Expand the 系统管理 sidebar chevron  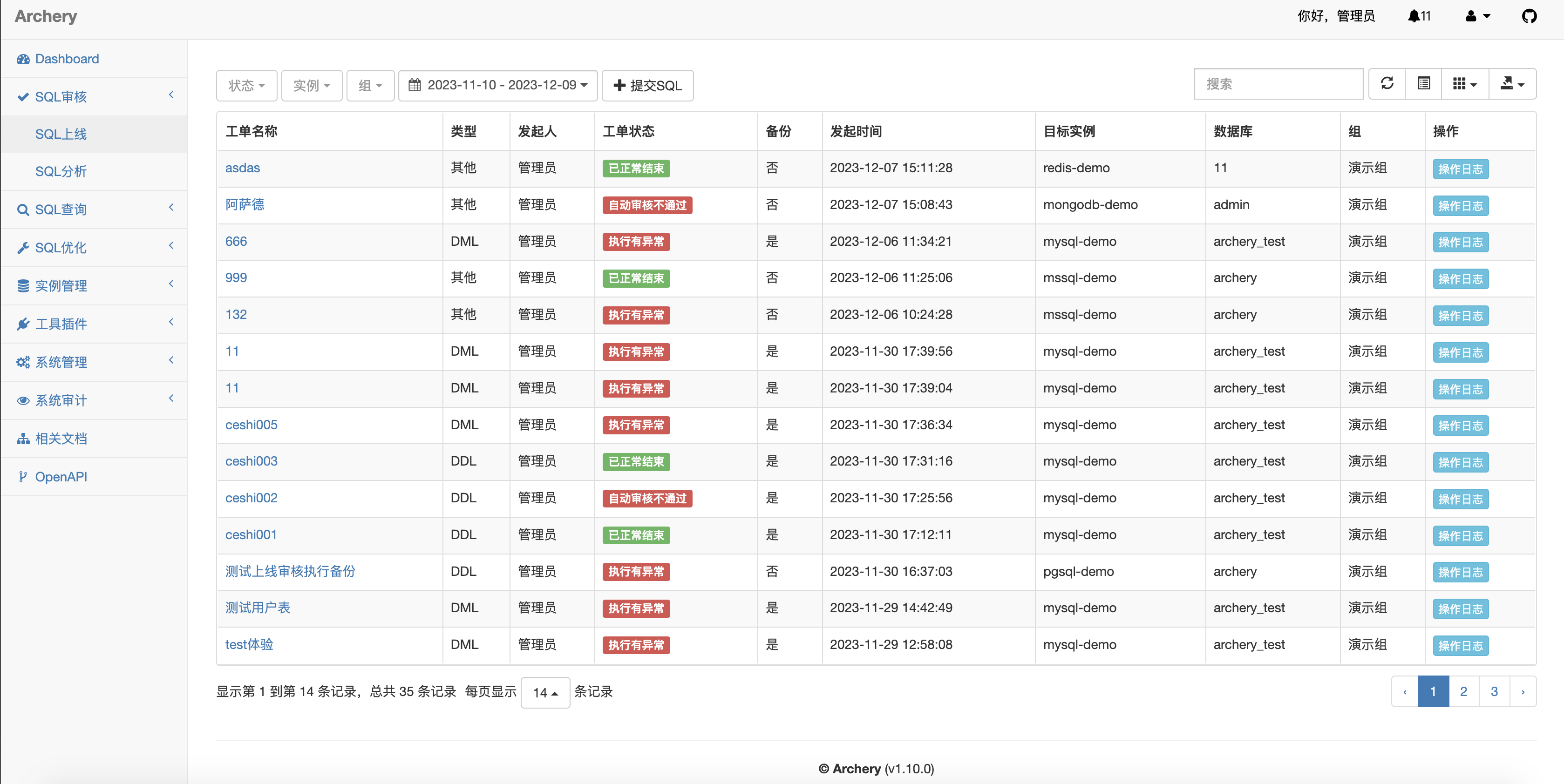[171, 360]
